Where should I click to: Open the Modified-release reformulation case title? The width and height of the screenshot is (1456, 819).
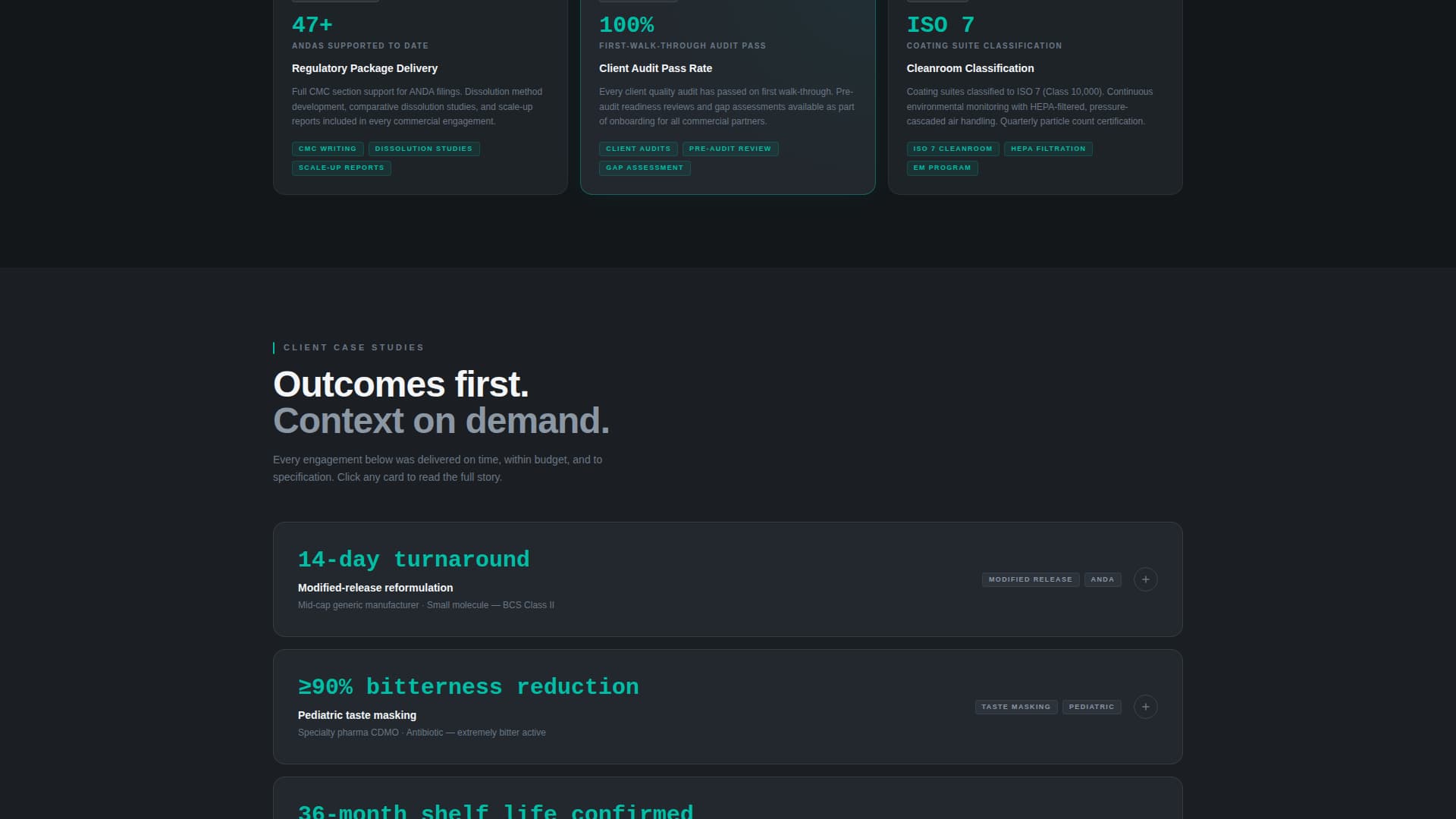tap(375, 588)
